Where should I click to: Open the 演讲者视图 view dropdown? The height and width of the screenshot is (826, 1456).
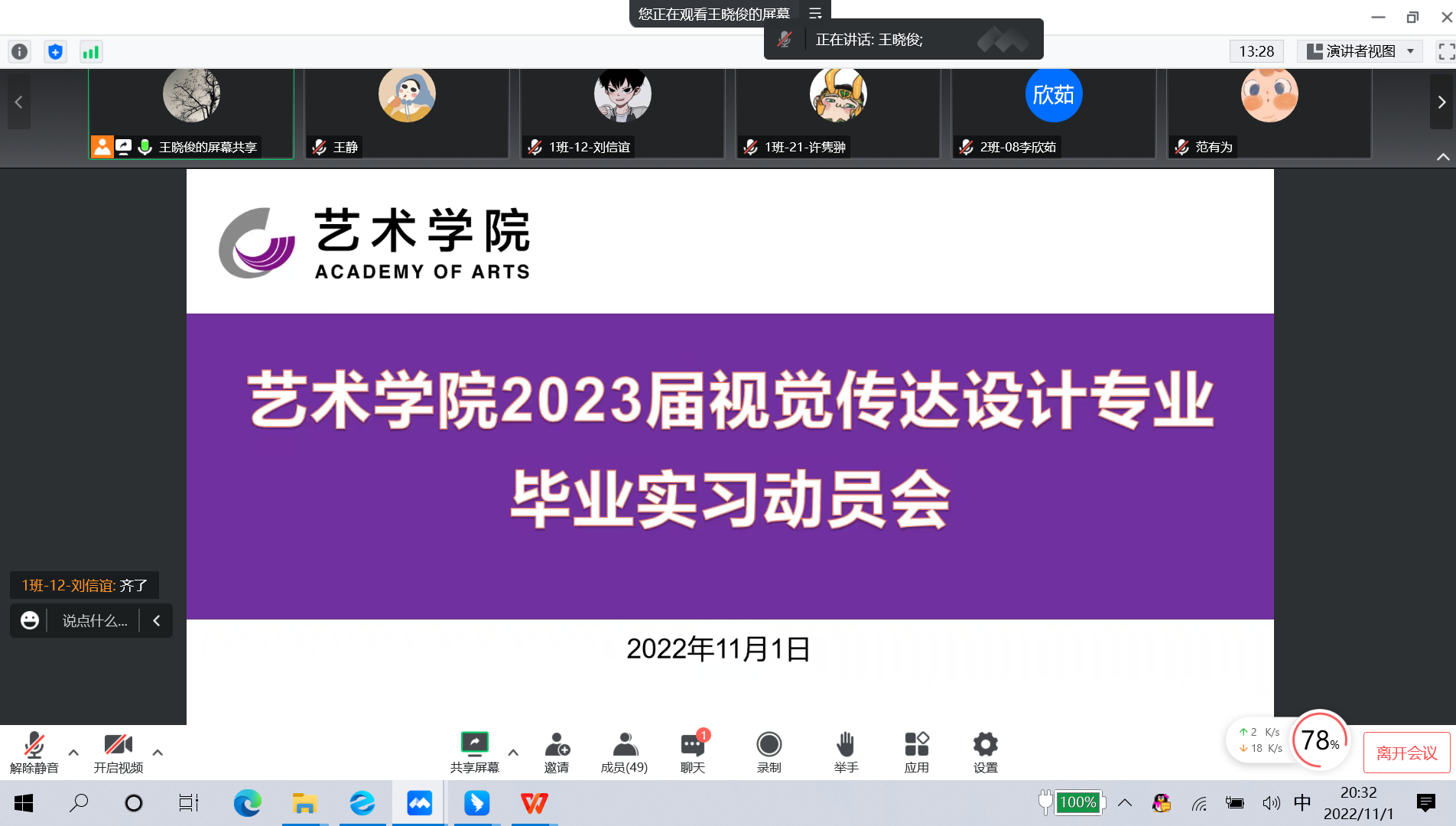click(1360, 51)
